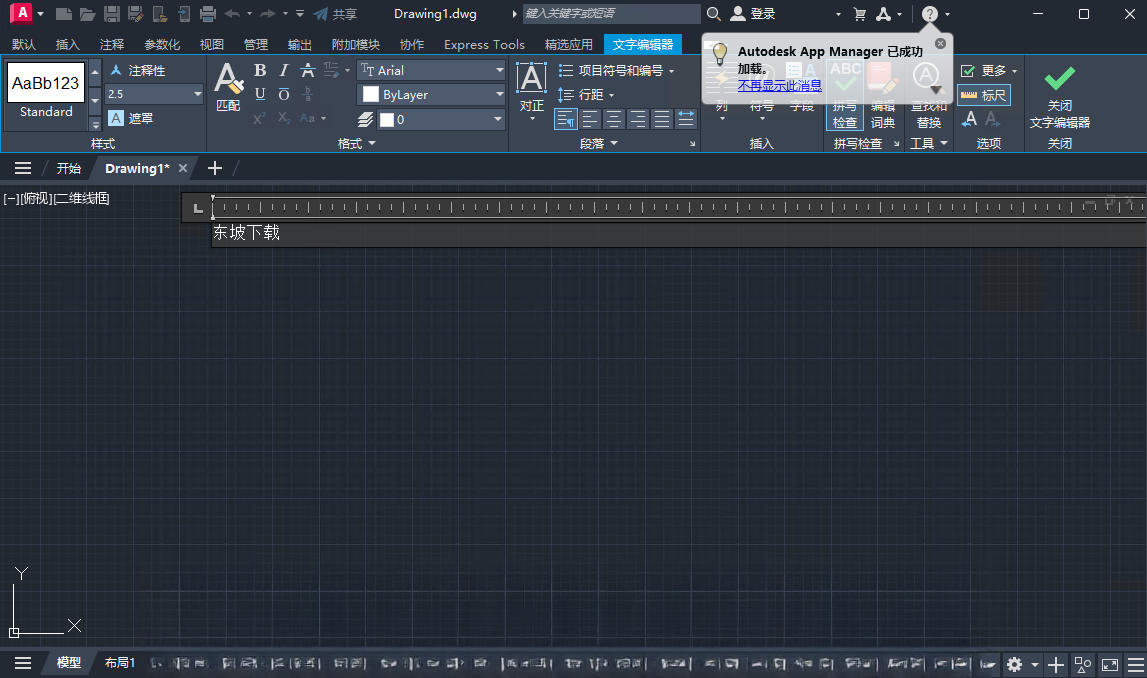Toggle the 标尺 ruler button
The height and width of the screenshot is (678, 1147).
tap(984, 95)
